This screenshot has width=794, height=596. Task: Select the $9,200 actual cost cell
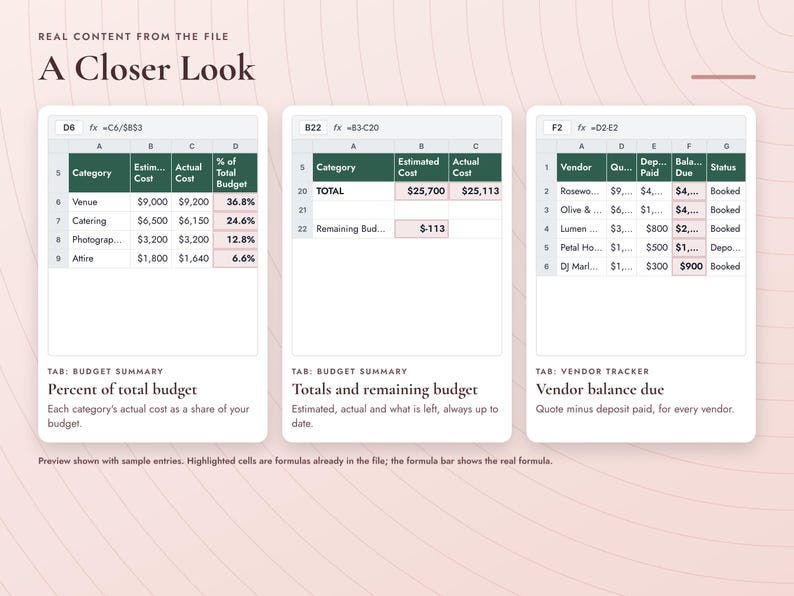point(192,202)
